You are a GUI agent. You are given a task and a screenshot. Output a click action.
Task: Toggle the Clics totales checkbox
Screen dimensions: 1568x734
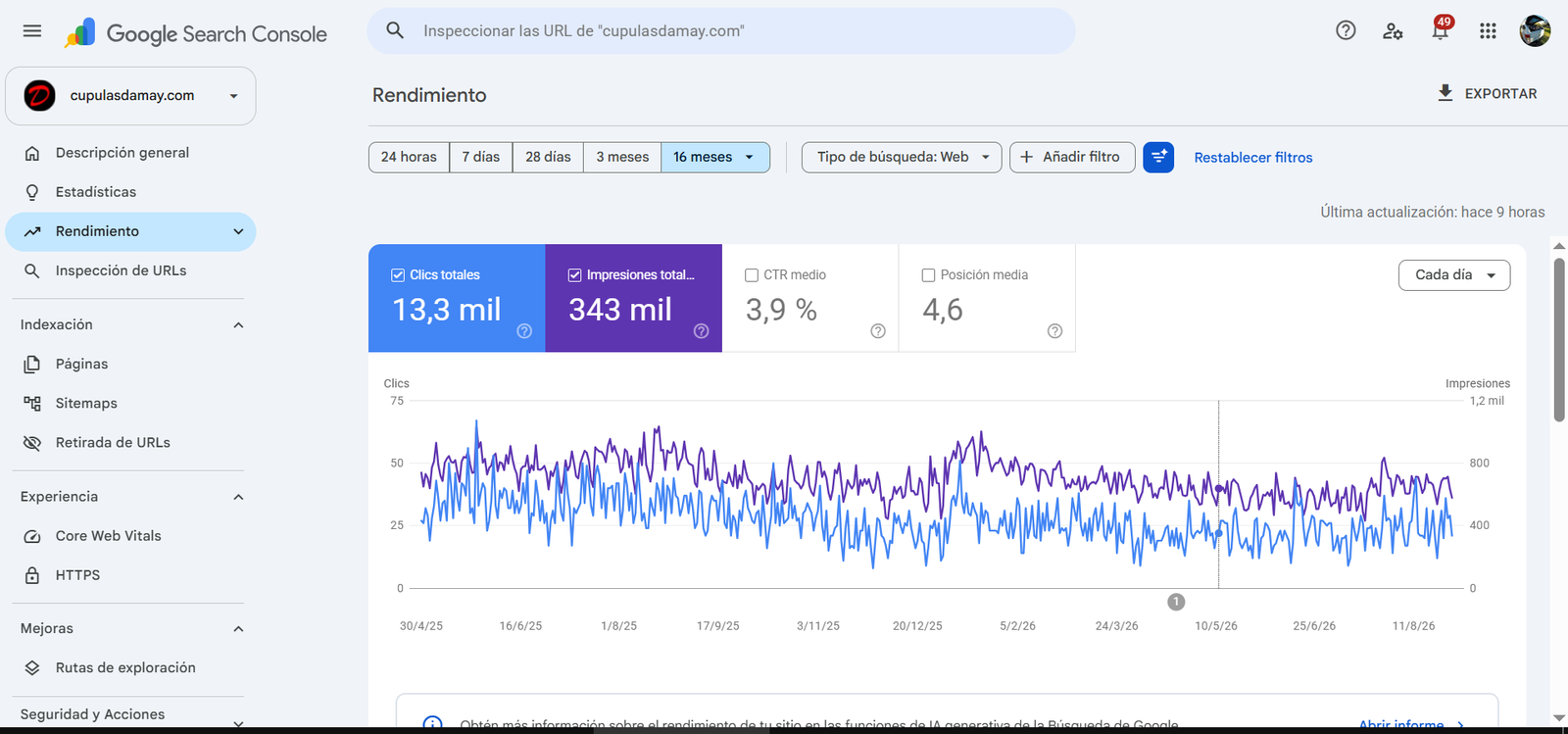(398, 275)
